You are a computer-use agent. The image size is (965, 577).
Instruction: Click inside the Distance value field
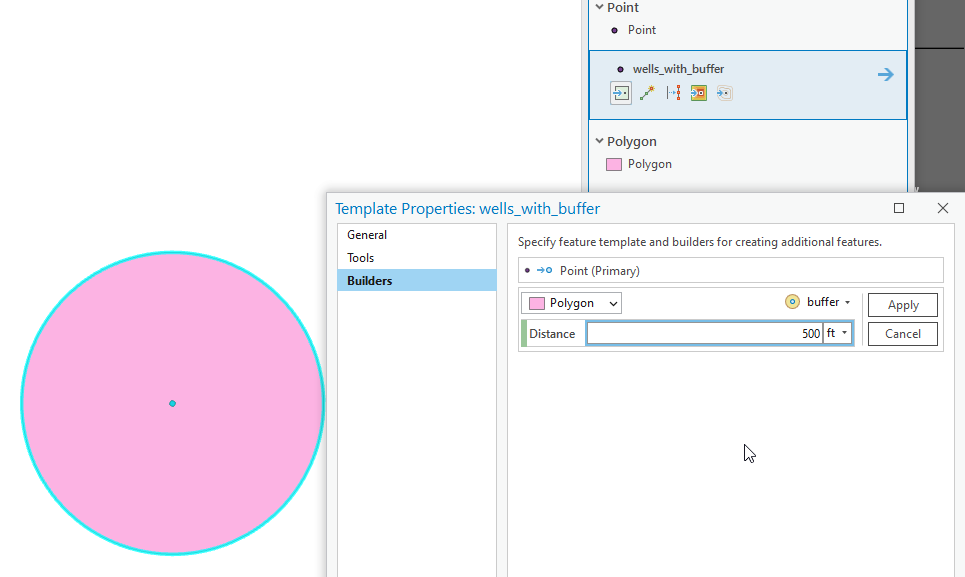pyautogui.click(x=720, y=333)
